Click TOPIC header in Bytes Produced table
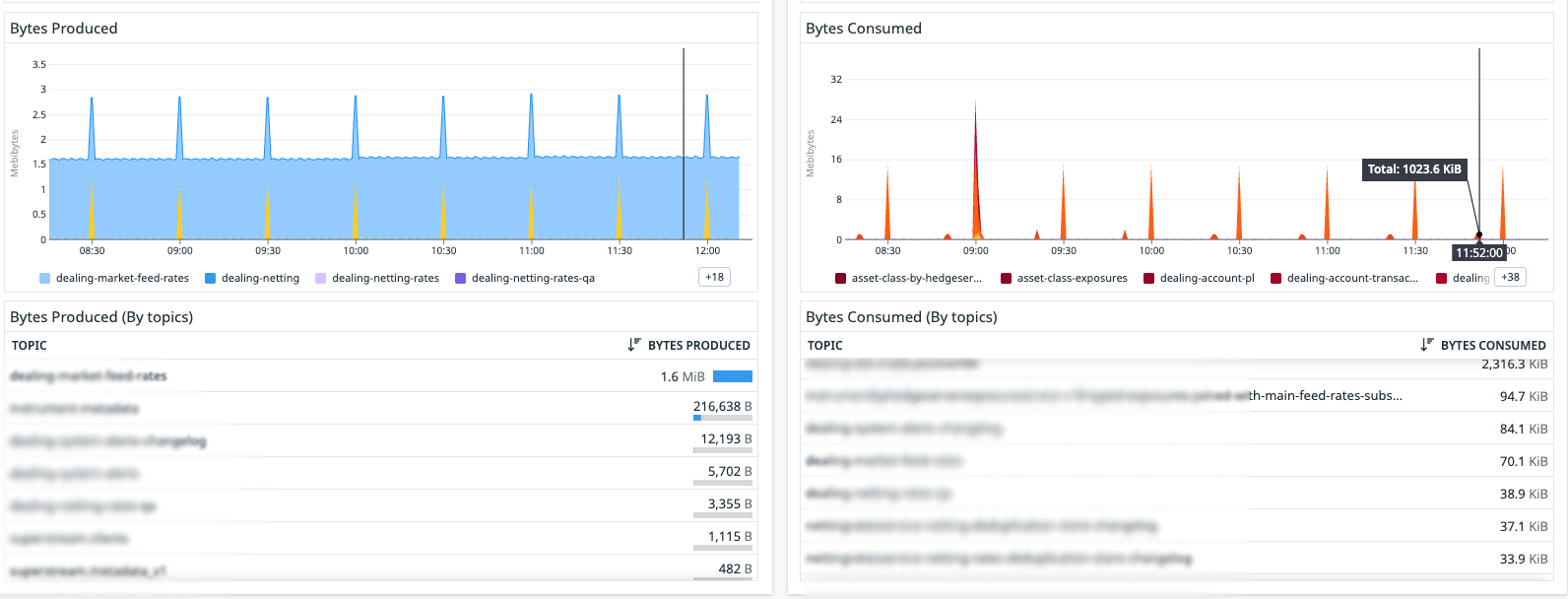This screenshot has width=1568, height=599. pos(30,345)
